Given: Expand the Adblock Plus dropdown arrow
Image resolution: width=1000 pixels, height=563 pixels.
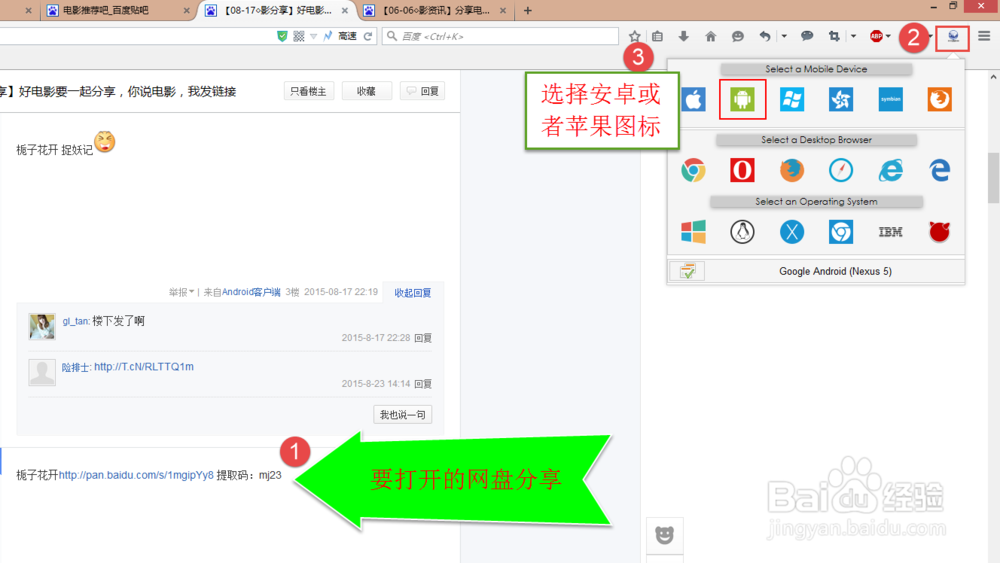Looking at the screenshot, I should tap(888, 36).
